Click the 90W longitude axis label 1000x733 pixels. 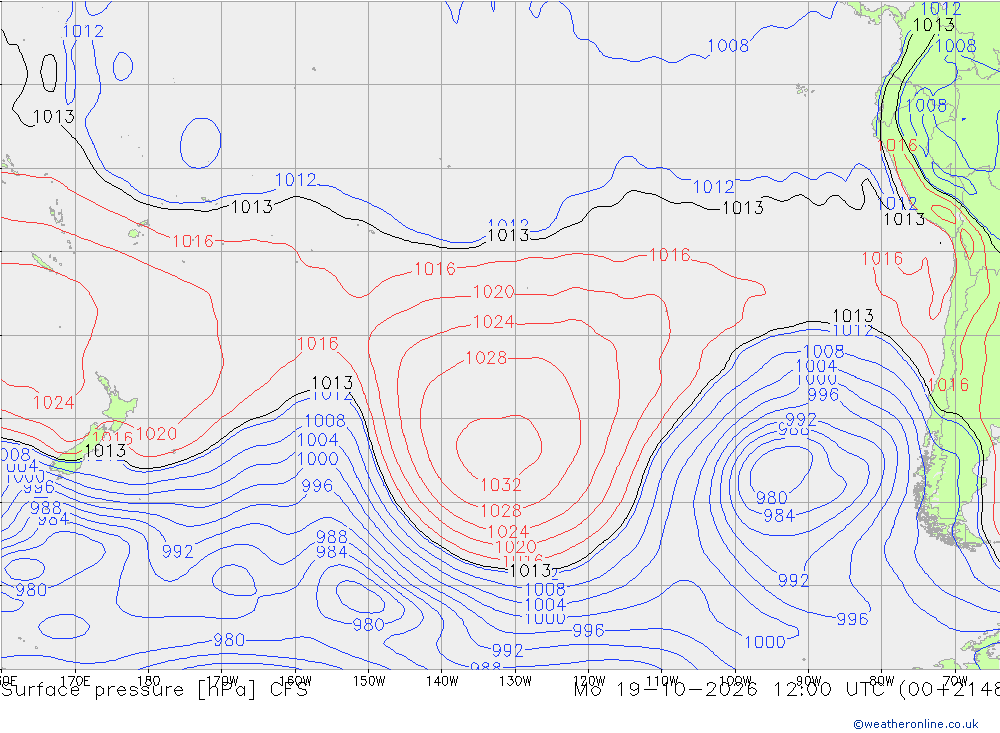(x=809, y=681)
